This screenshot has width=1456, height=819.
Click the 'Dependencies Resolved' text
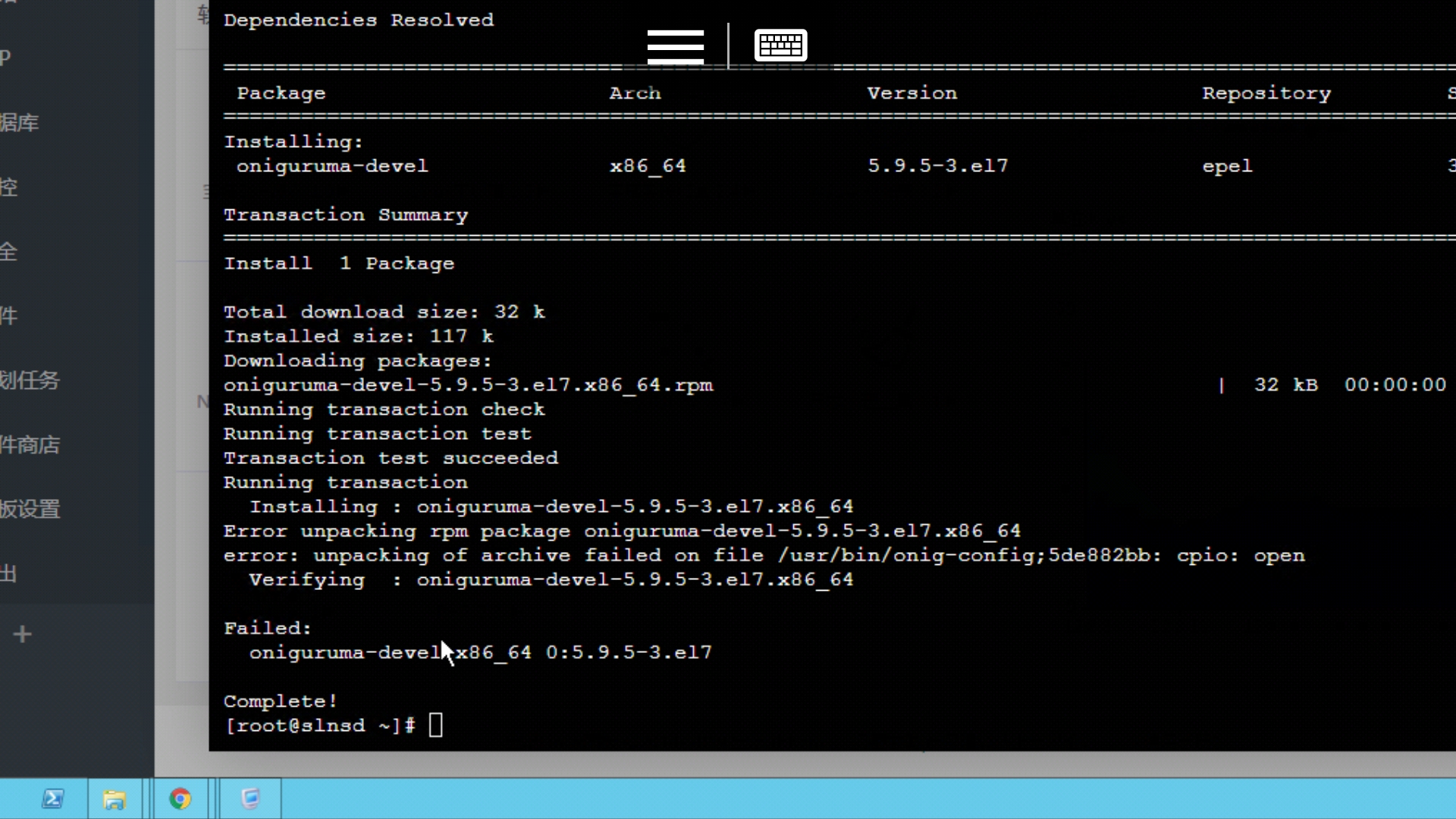pyautogui.click(x=359, y=20)
